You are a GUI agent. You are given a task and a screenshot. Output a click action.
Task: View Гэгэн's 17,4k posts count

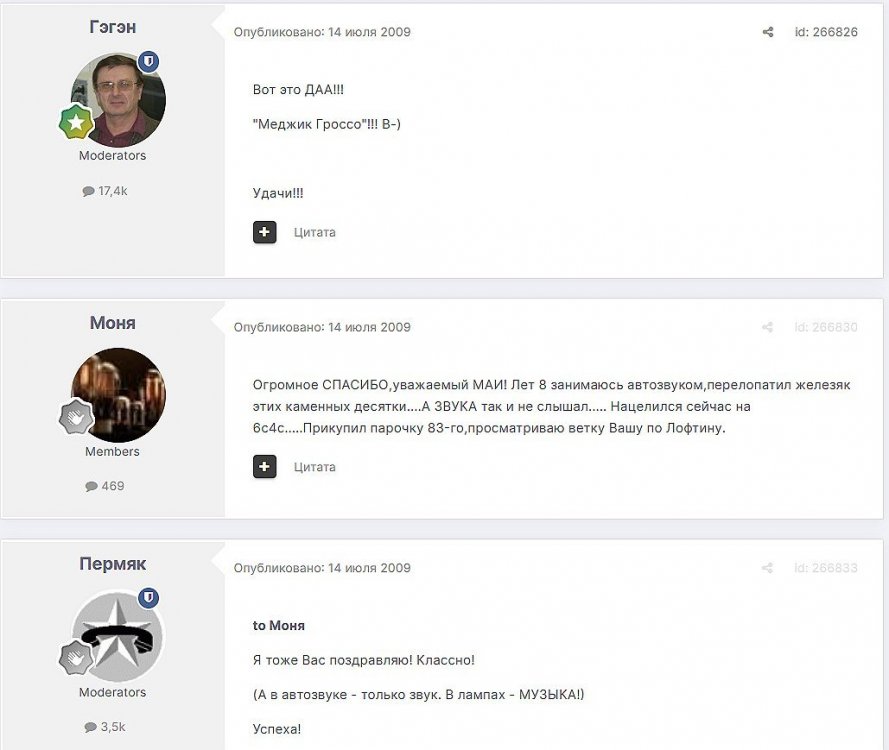pos(105,191)
